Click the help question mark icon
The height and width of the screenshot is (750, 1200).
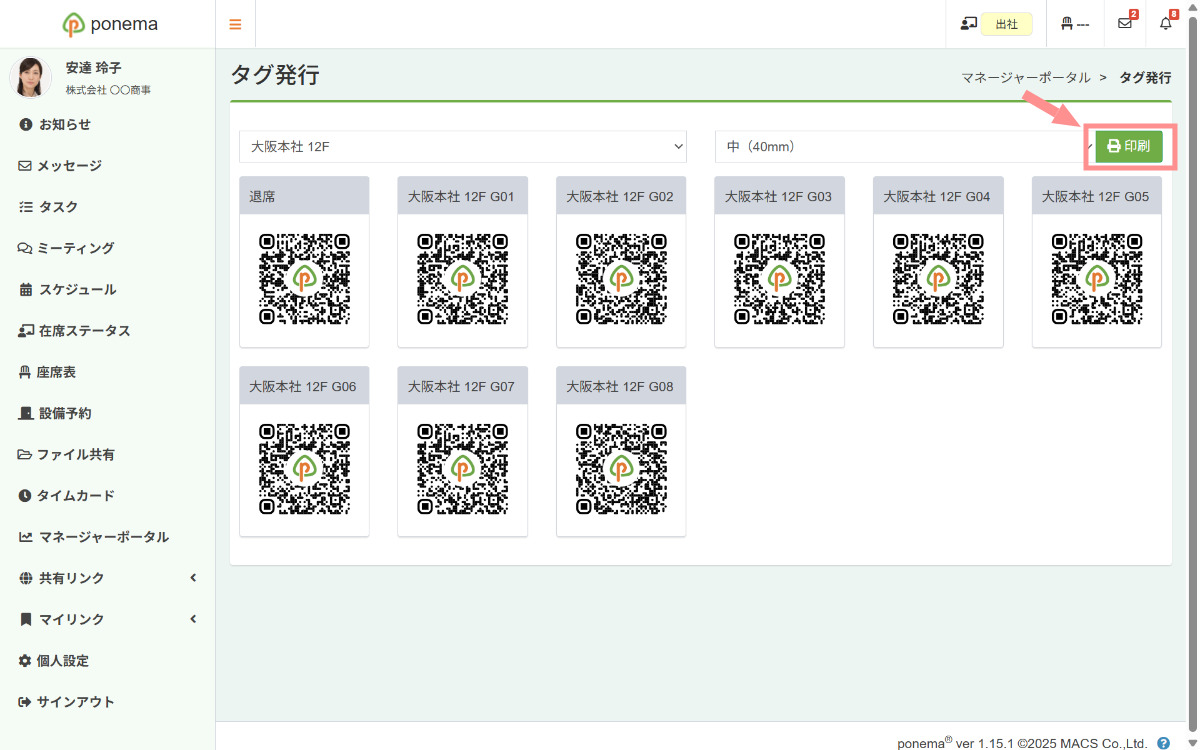click(1163, 743)
